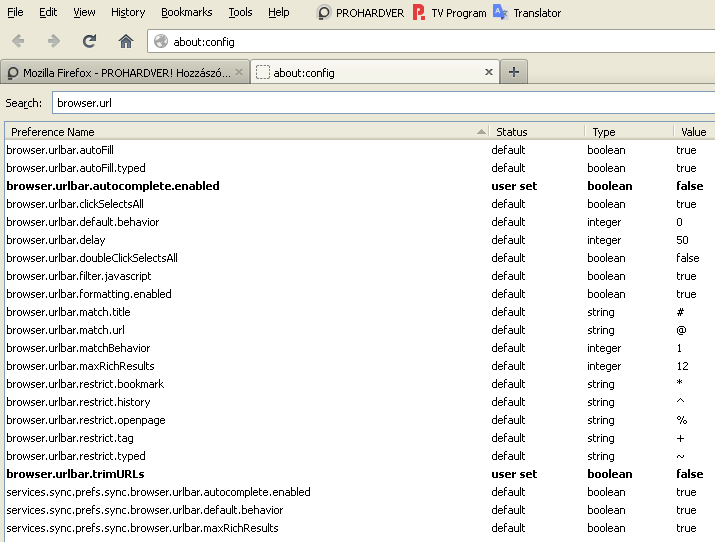Sort by Status column header
715x542 pixels.
coord(537,132)
